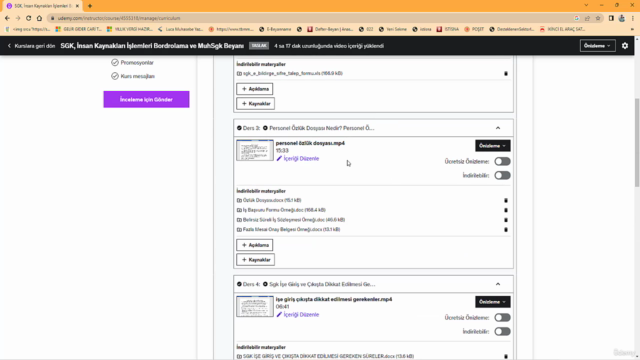Click işe giriş çıkışta video thumbnail

coord(255,307)
